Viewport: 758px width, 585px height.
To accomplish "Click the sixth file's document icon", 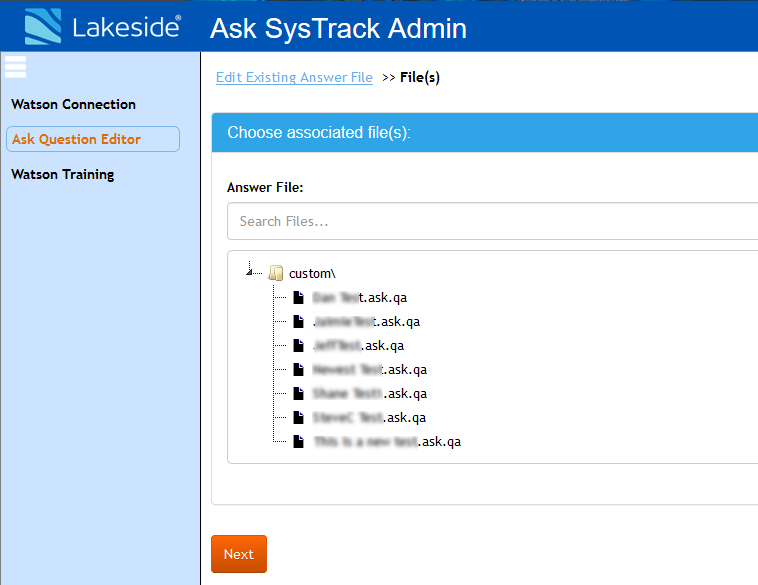I will click(299, 418).
